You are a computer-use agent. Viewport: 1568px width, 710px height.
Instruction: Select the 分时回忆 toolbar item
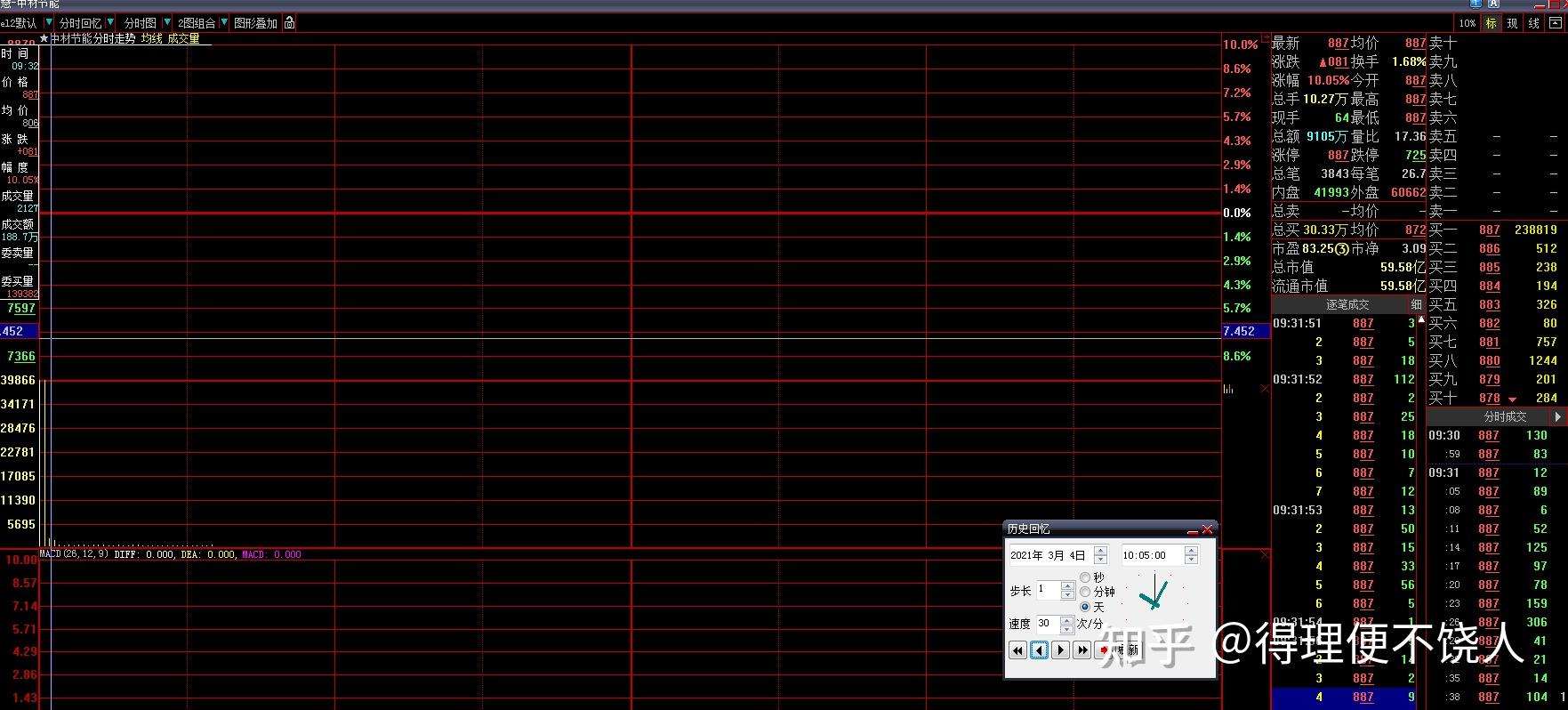point(80,23)
